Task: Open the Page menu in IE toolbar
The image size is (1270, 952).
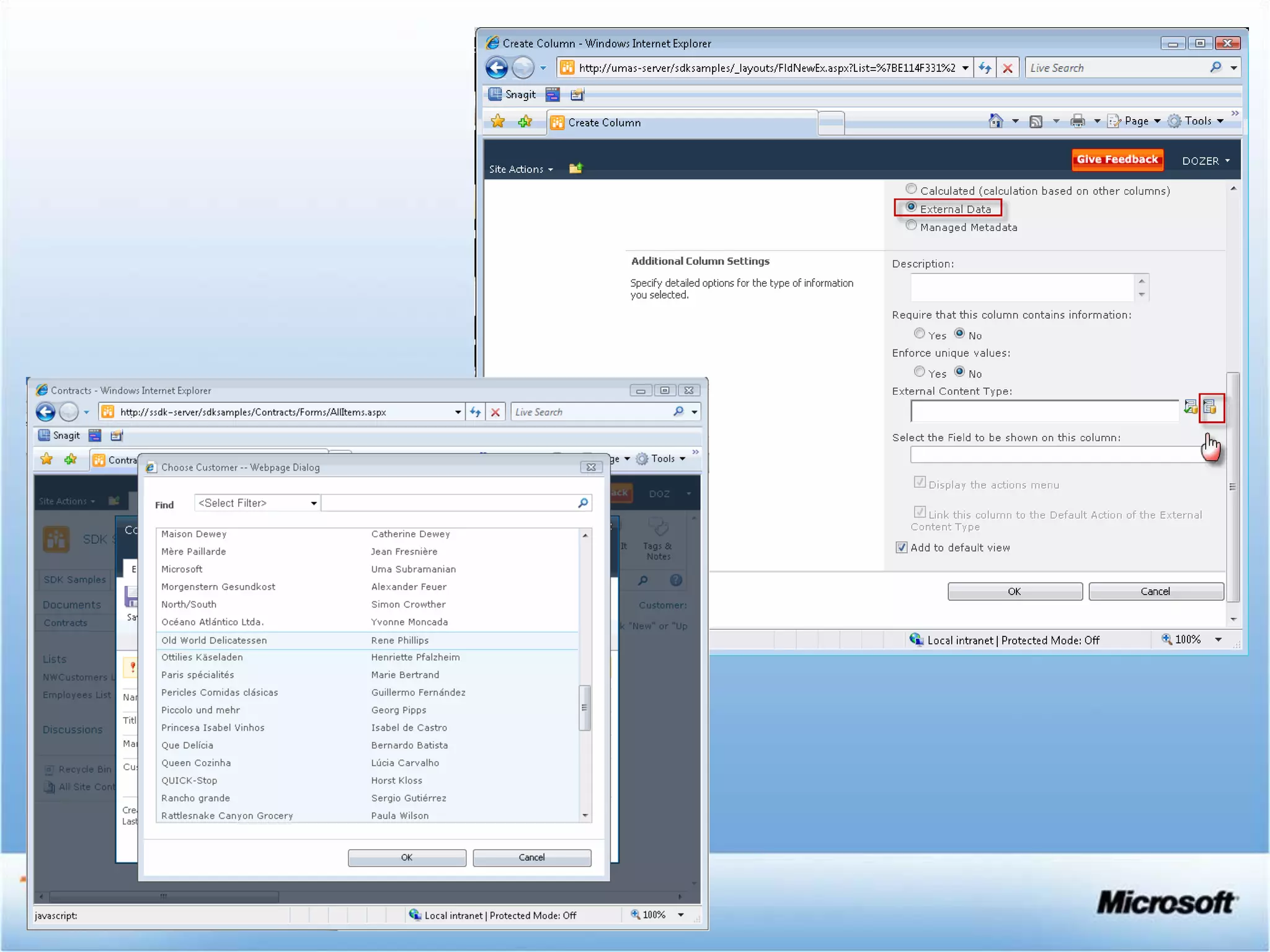Action: 1135,121
